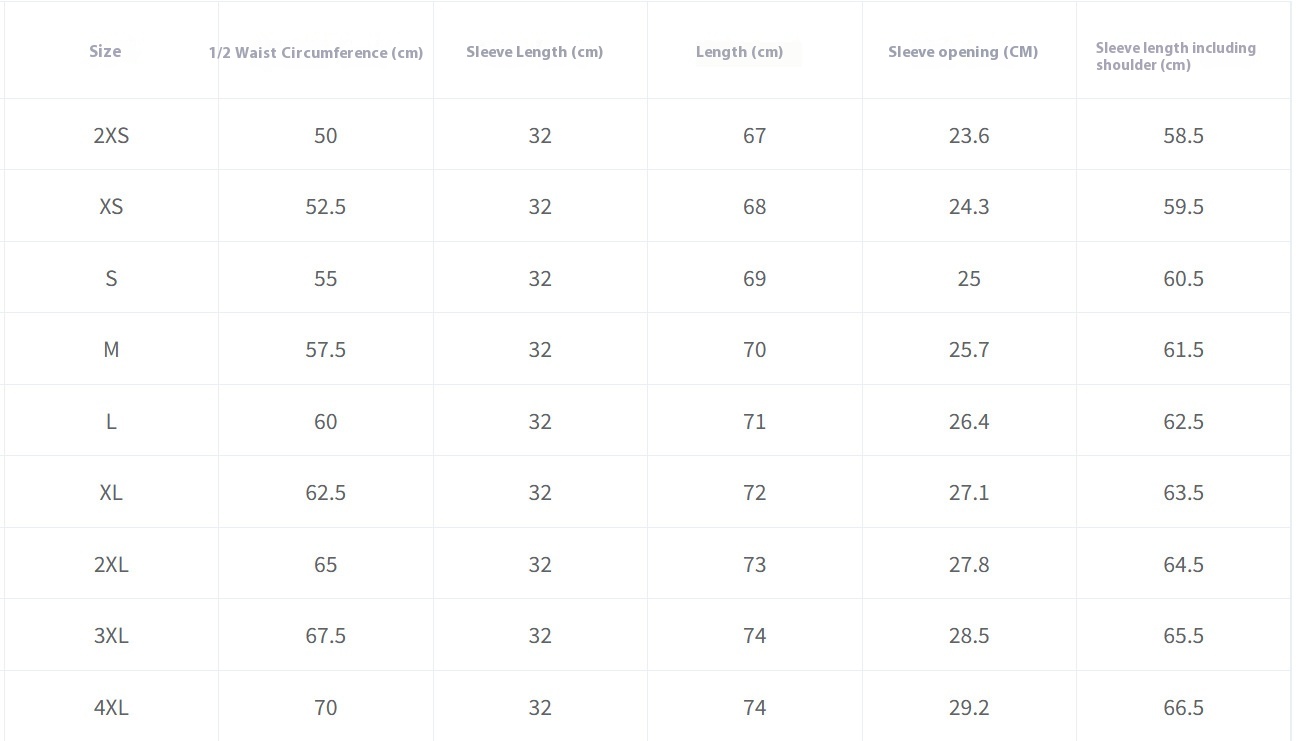Click sleeve opening value 27.1 for XL
1299x741 pixels.
coord(969,493)
